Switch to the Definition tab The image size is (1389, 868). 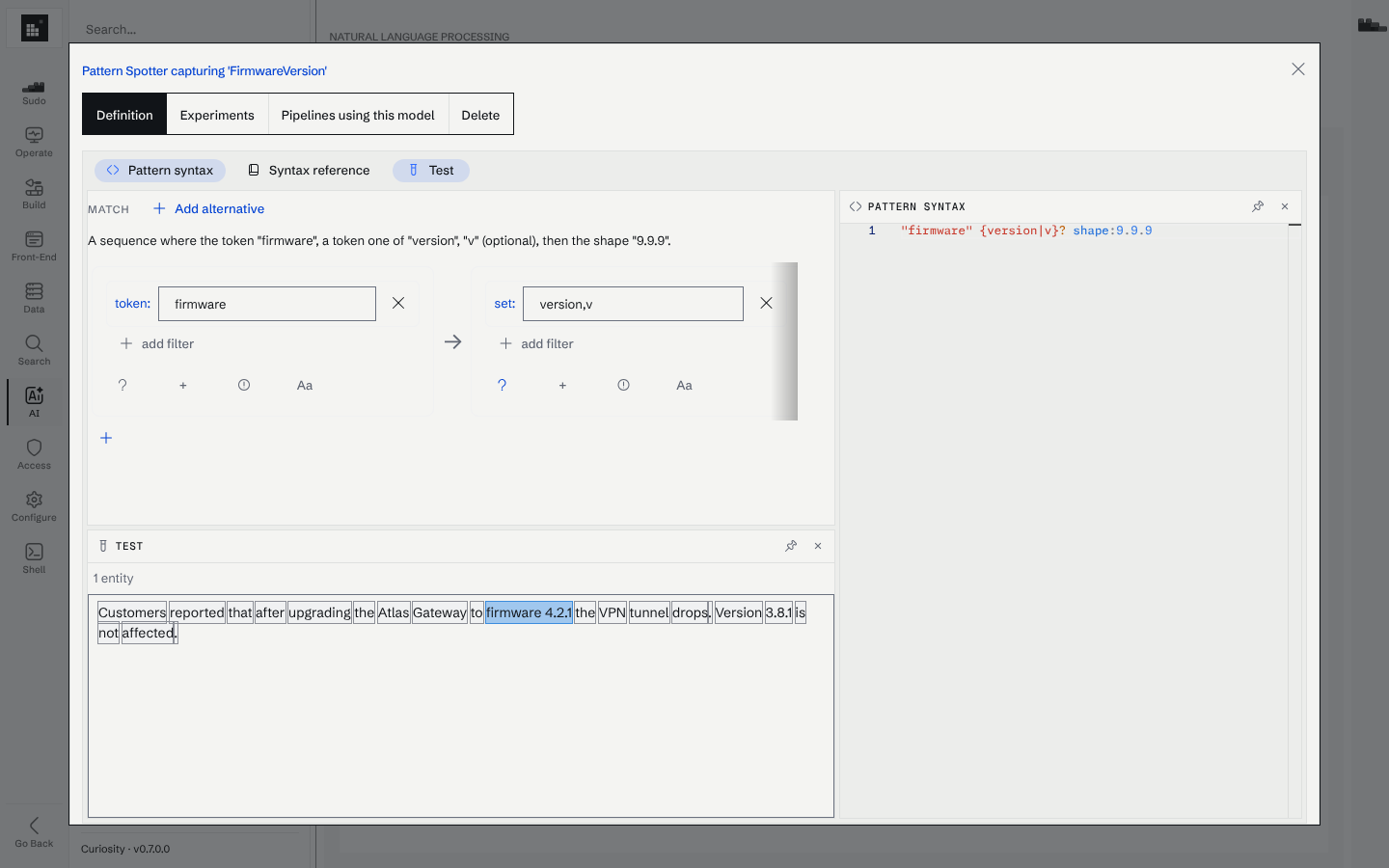point(124,115)
